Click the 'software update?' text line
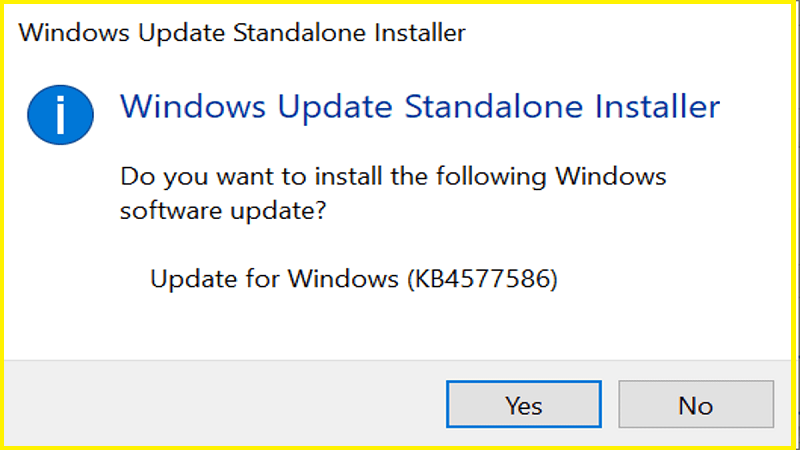This screenshot has width=800, height=450. point(224,212)
